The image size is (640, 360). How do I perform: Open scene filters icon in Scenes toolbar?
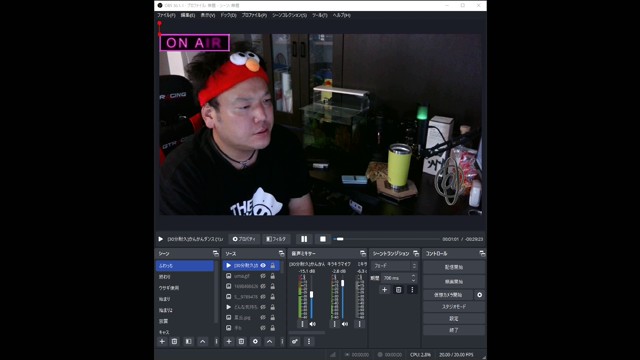point(188,341)
